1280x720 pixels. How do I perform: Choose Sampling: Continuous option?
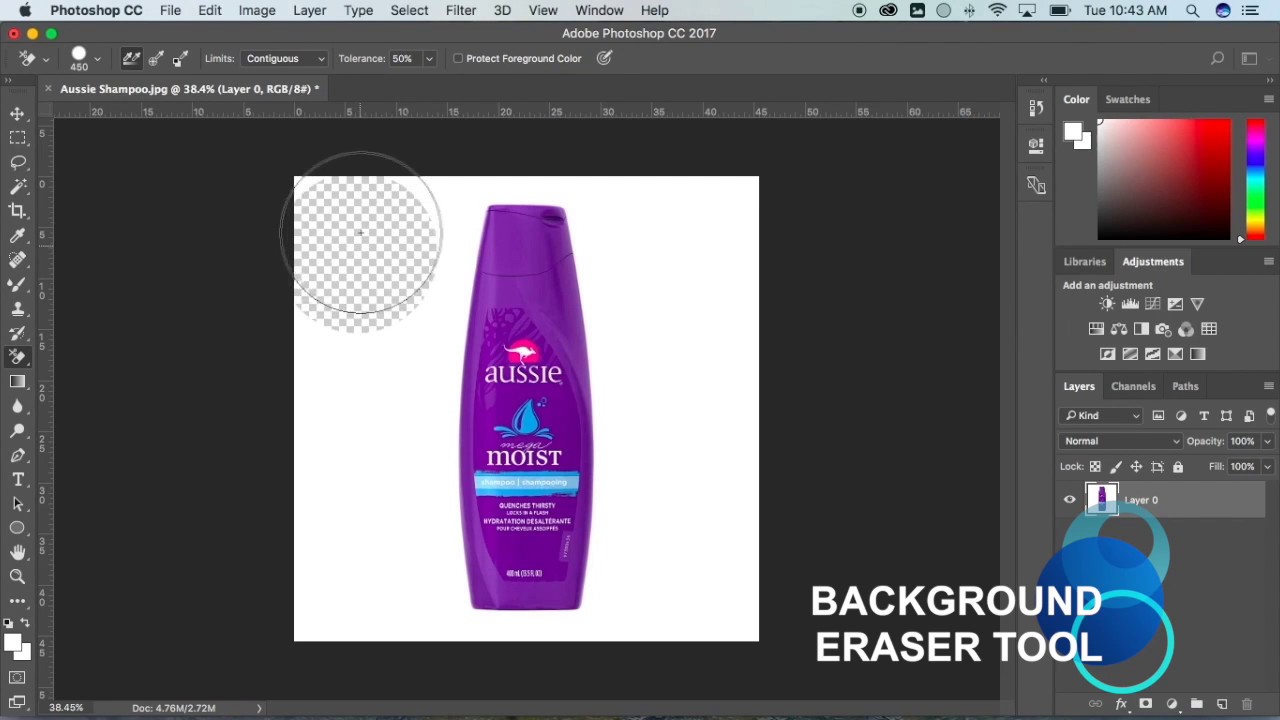coord(131,58)
